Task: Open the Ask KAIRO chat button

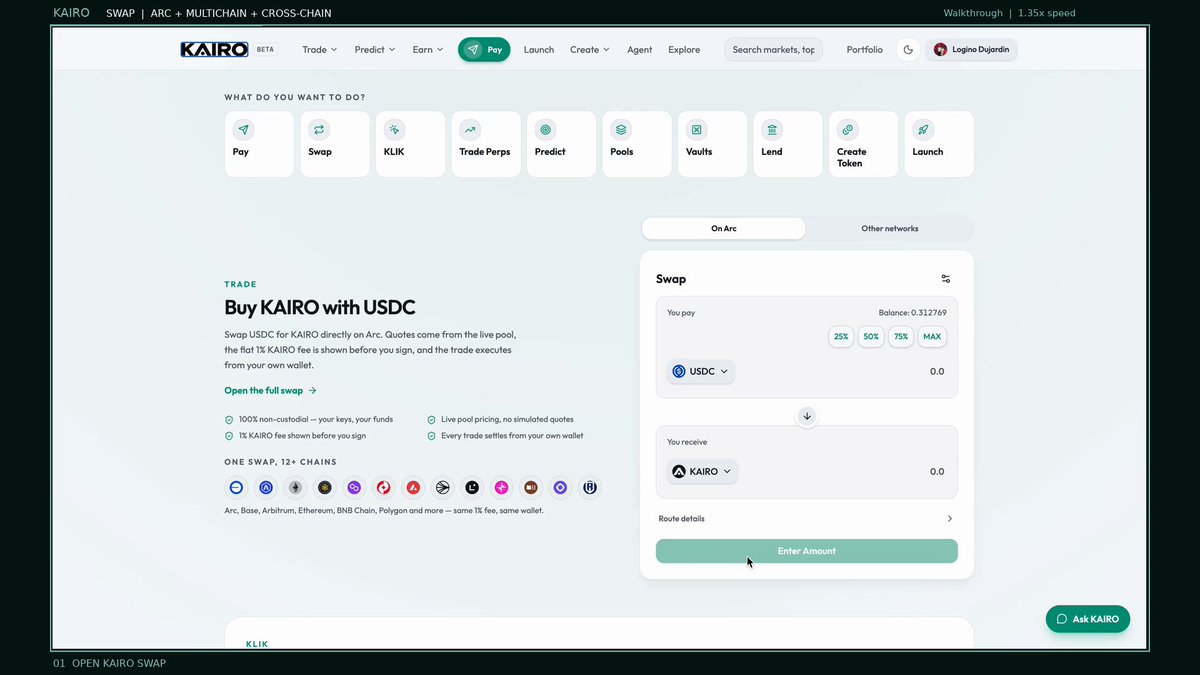Action: click(x=1088, y=619)
